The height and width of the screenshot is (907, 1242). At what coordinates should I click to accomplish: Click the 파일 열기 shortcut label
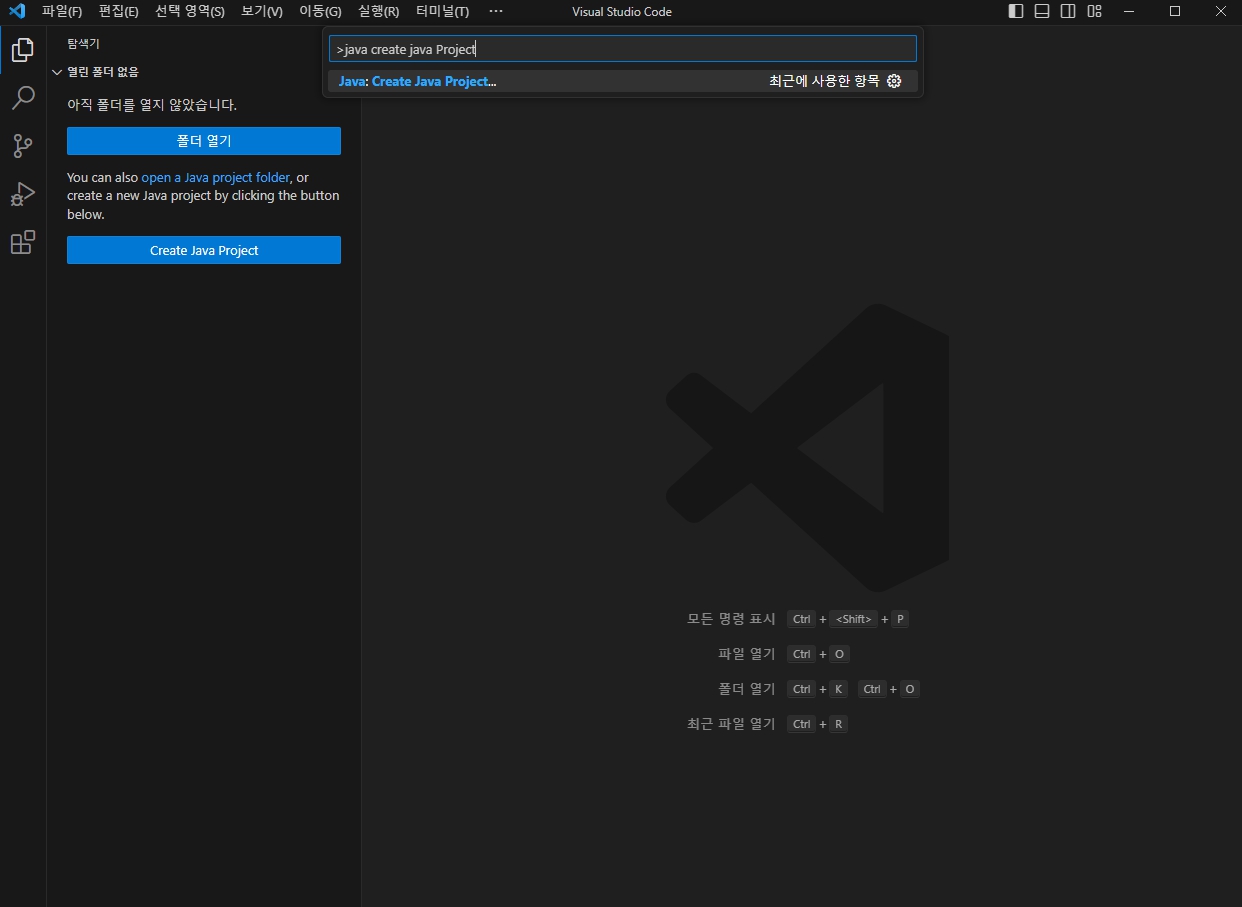click(747, 654)
